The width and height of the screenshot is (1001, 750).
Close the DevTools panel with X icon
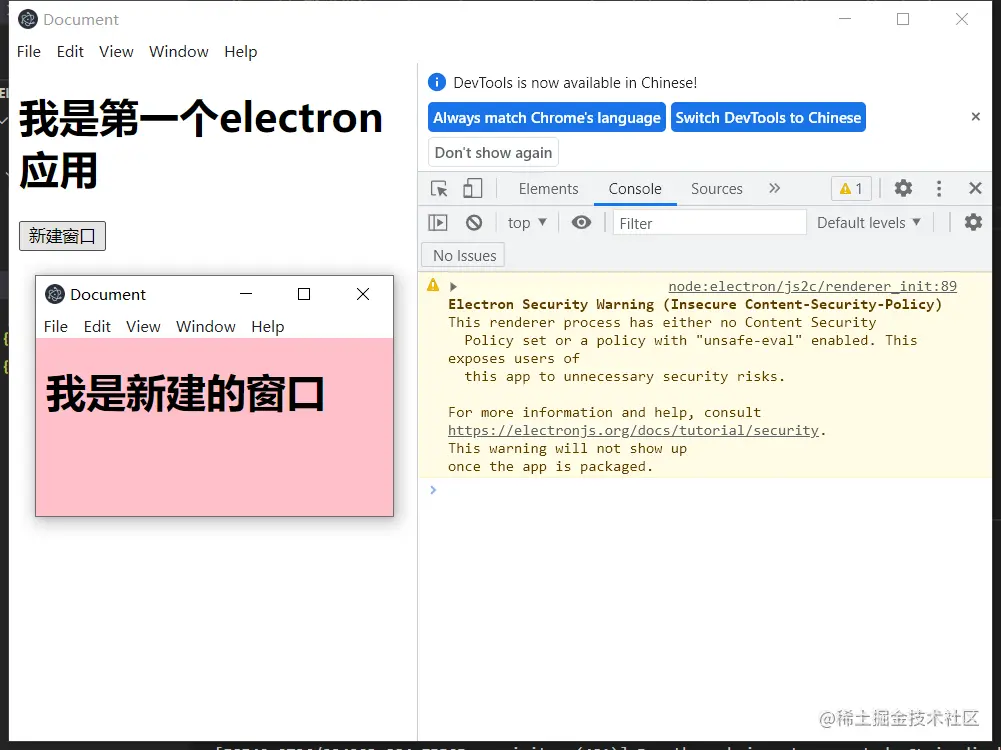pos(975,188)
